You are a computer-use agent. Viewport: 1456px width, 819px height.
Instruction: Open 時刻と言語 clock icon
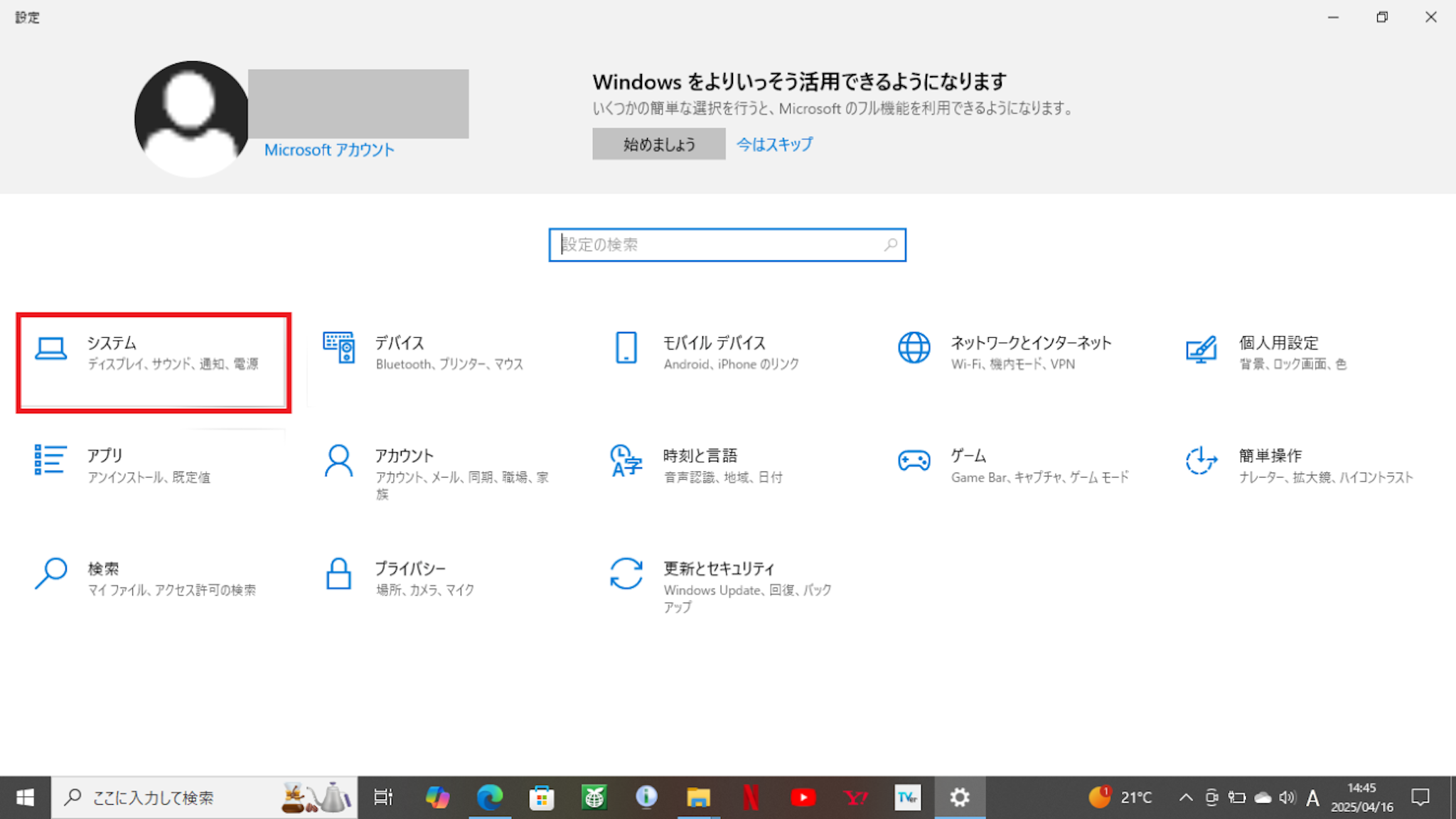tap(626, 461)
